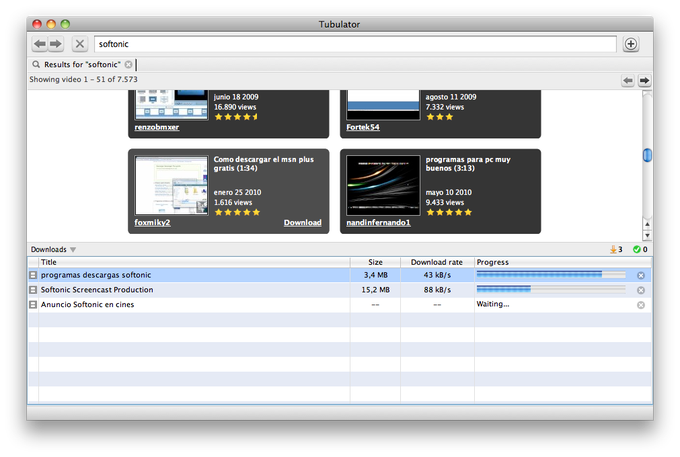
Task: Click title programas para pc muy buenos
Action: point(468,164)
